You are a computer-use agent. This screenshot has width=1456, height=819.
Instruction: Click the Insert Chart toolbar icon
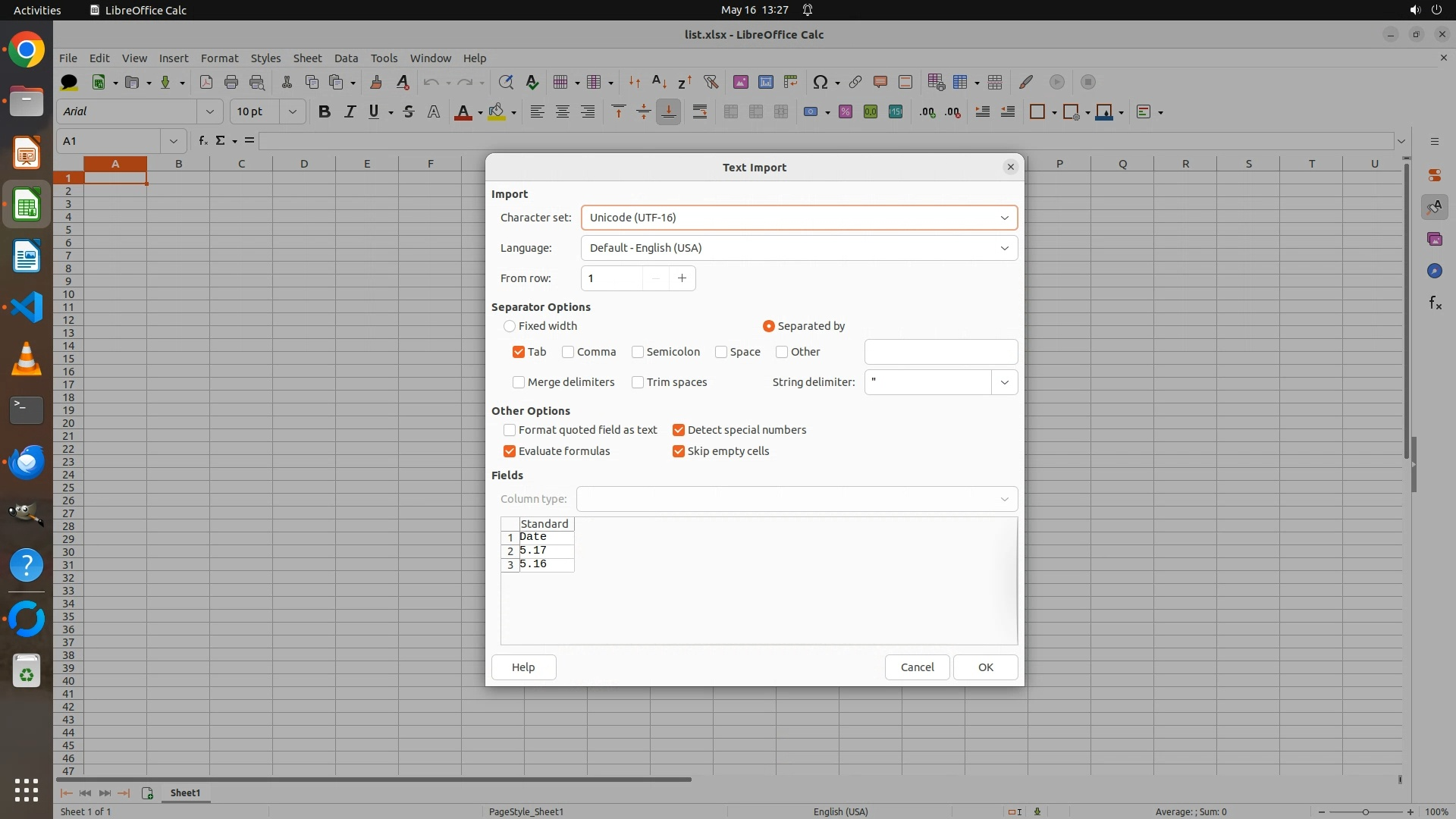(x=765, y=82)
